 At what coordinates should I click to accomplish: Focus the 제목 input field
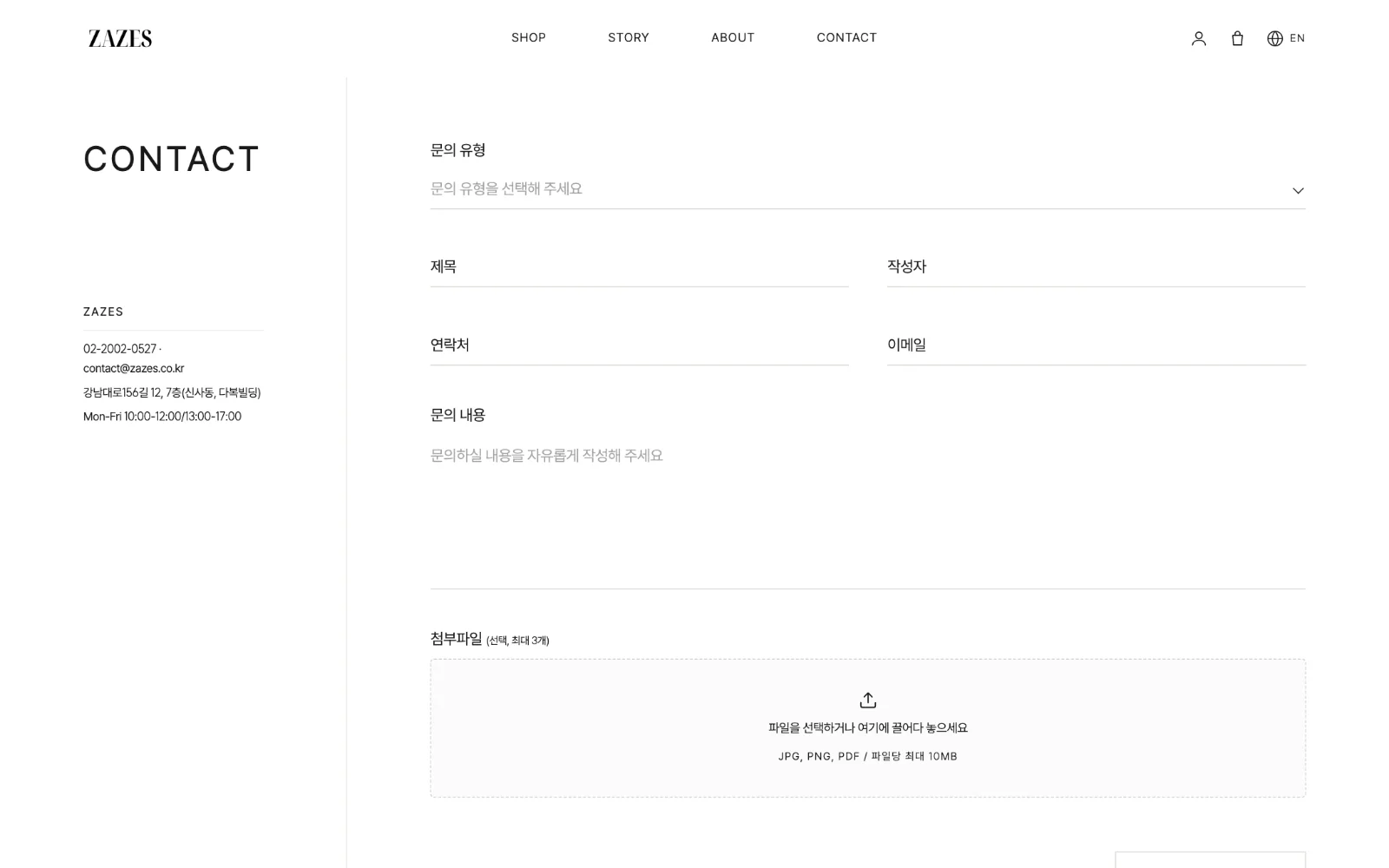tap(639, 267)
